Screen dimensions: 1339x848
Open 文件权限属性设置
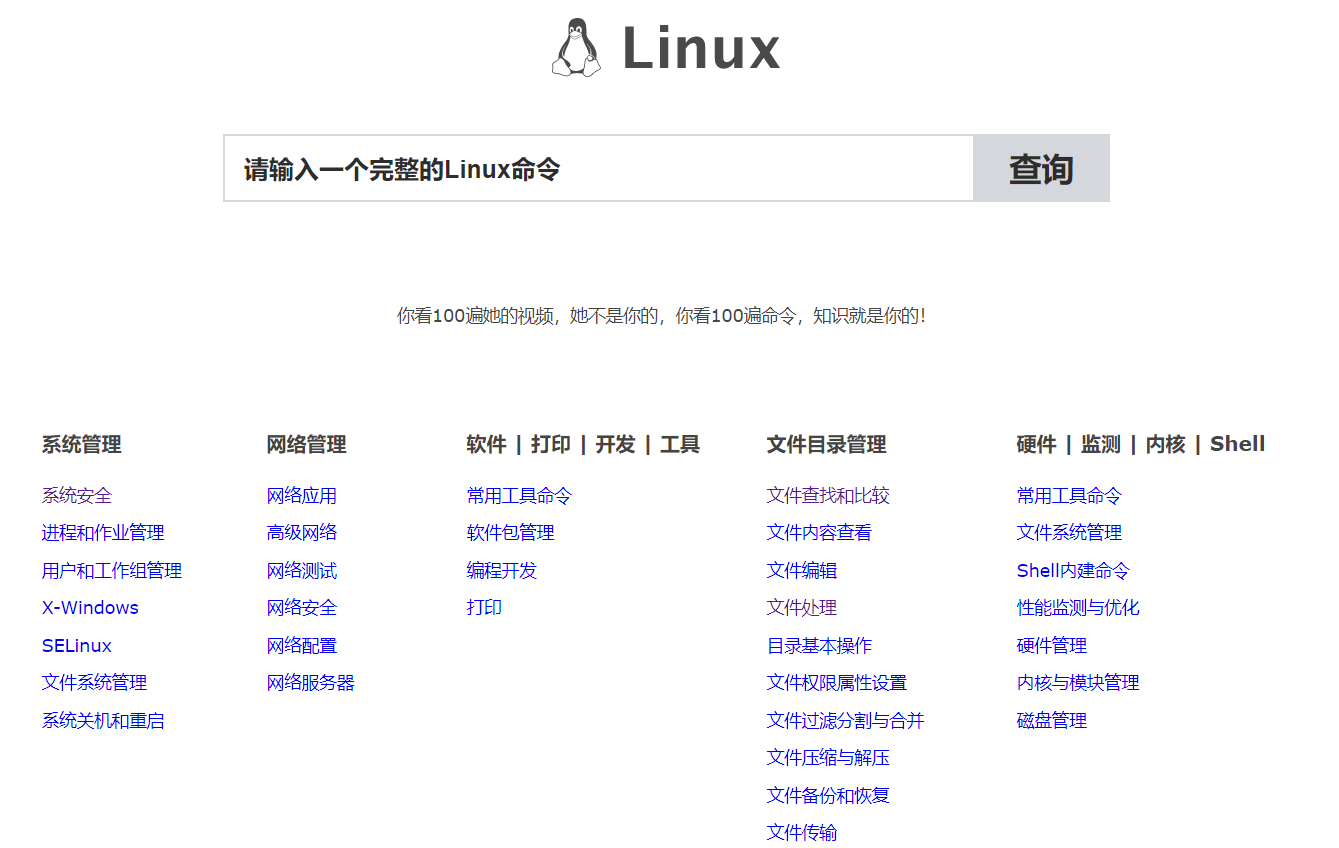(x=837, y=683)
